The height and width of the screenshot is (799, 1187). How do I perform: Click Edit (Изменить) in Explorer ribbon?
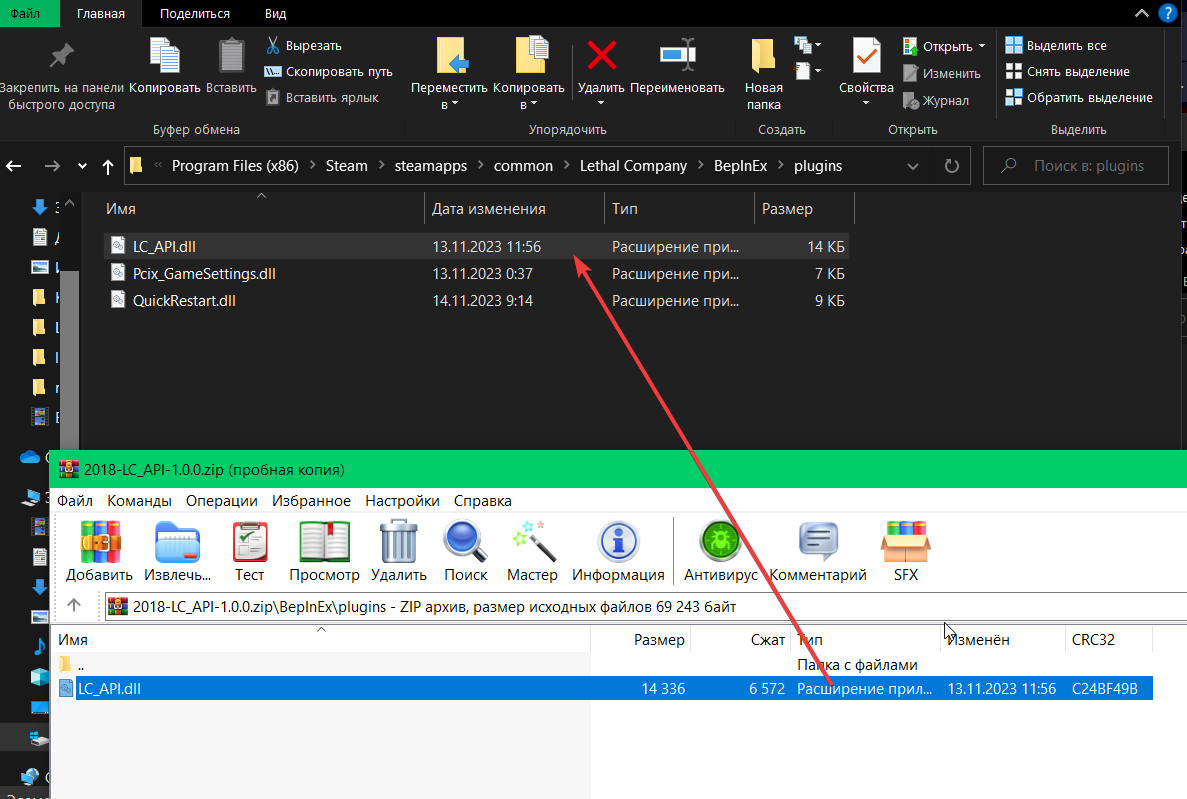pos(942,73)
